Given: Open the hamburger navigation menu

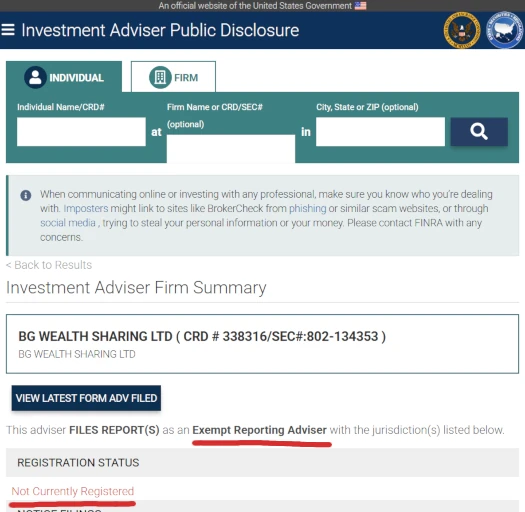Looking at the screenshot, I should (8, 30).
